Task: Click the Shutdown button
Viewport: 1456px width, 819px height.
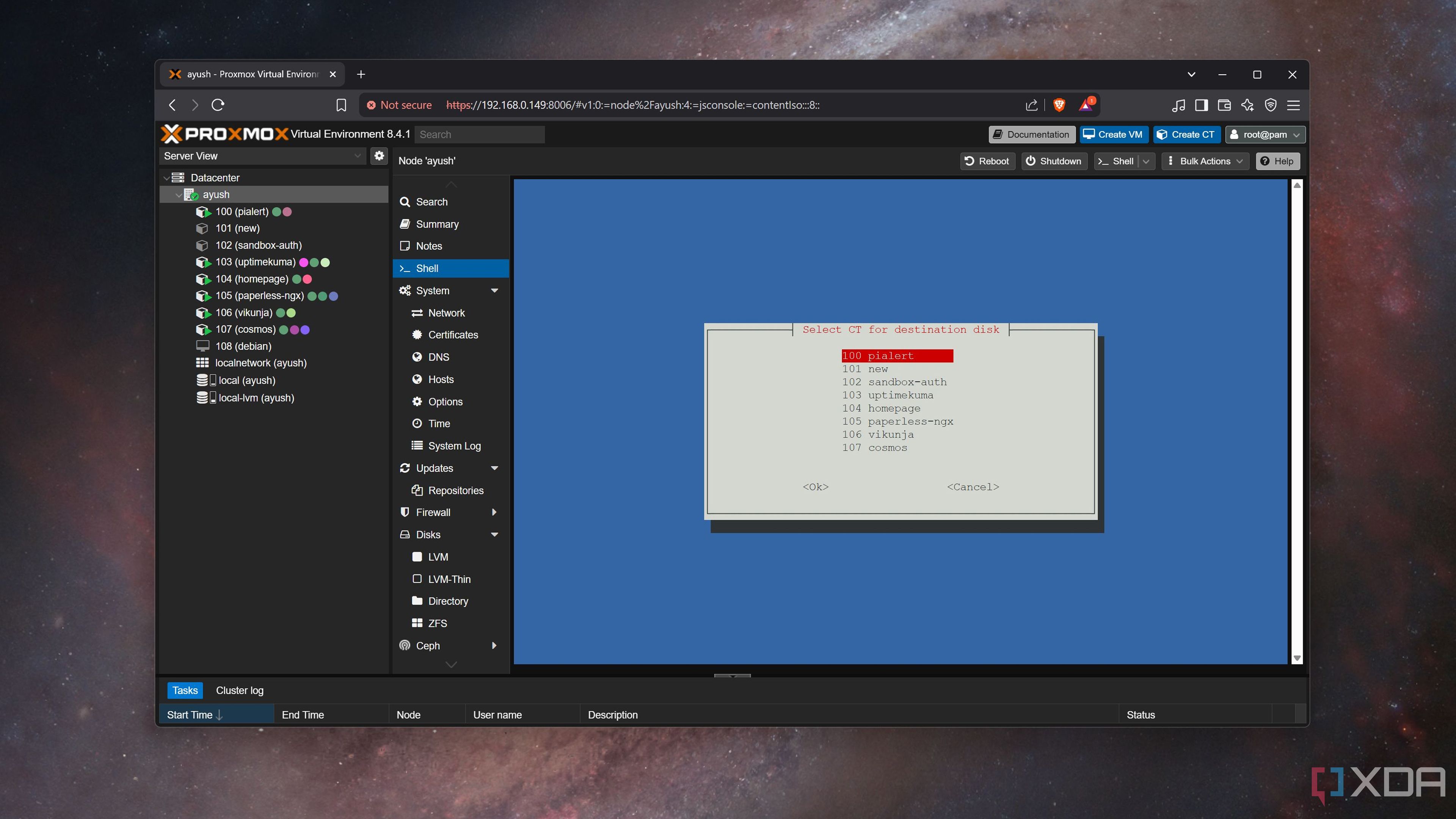Action: pos(1054,161)
